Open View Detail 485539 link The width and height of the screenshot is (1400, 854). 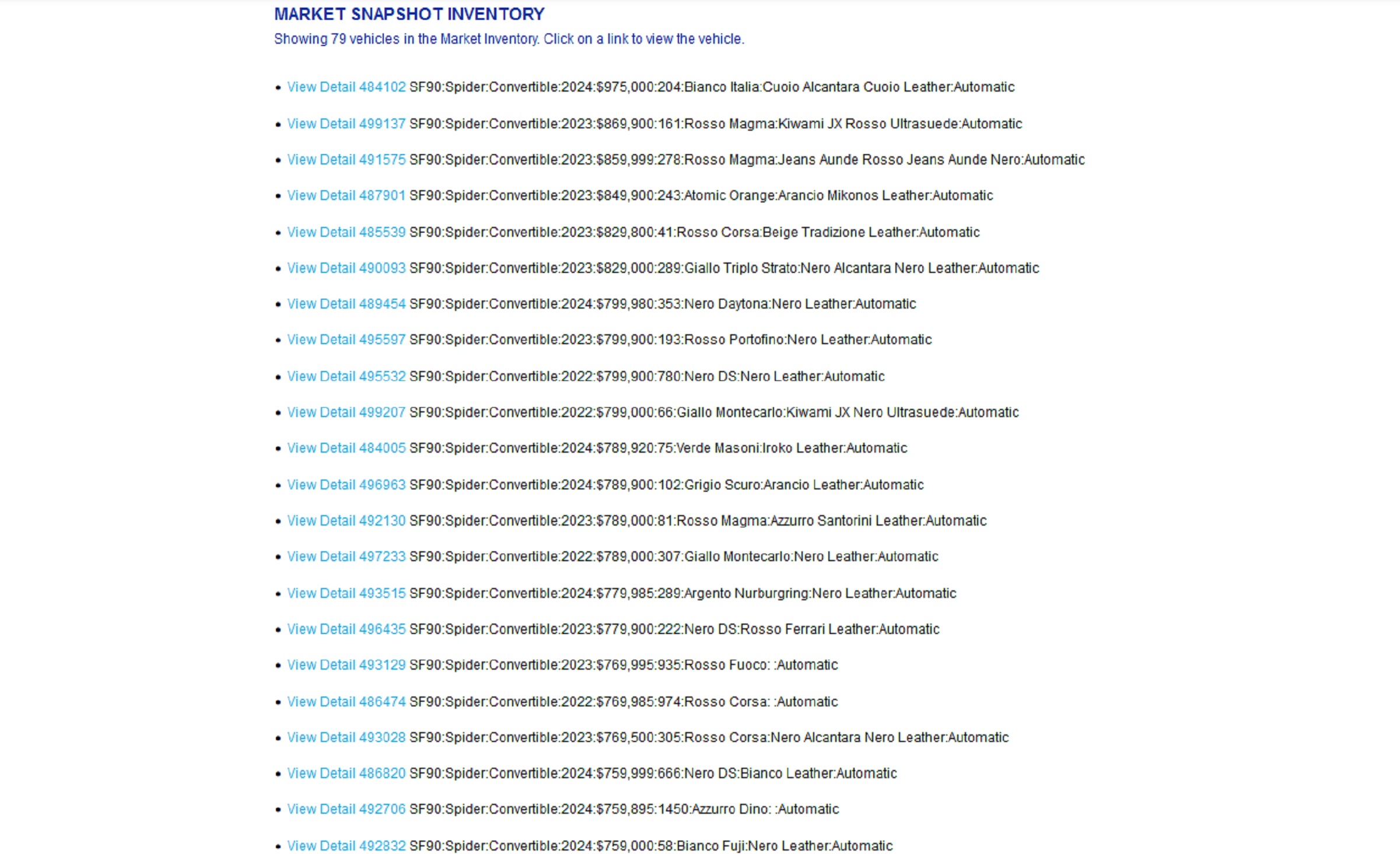[x=346, y=232]
